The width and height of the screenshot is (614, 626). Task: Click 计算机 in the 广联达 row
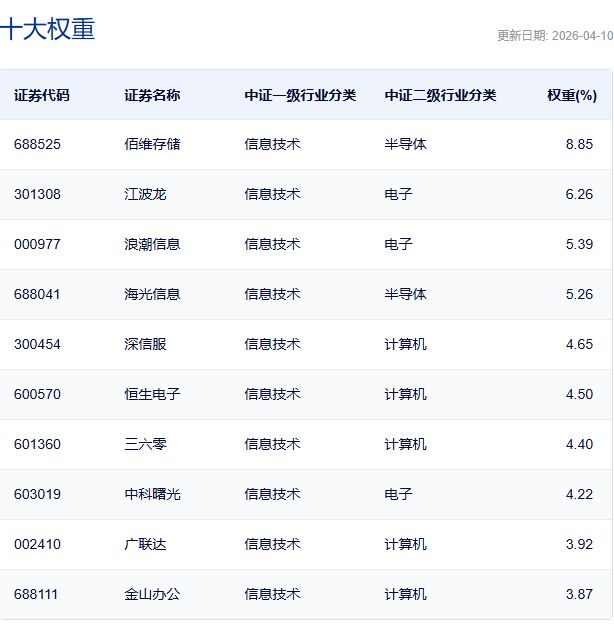(x=405, y=544)
